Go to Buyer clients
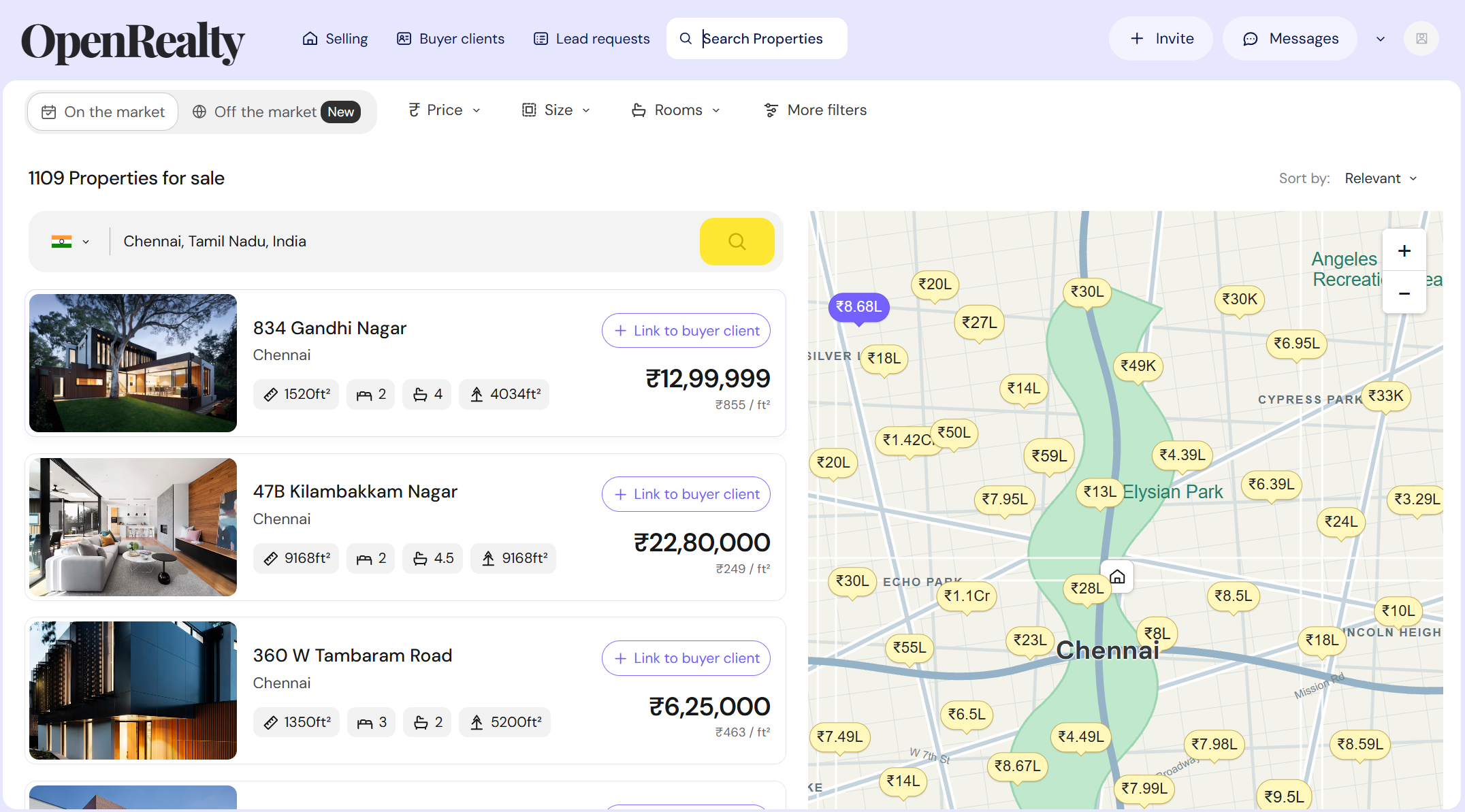Screen dimensions: 1465x812 click(x=451, y=39)
